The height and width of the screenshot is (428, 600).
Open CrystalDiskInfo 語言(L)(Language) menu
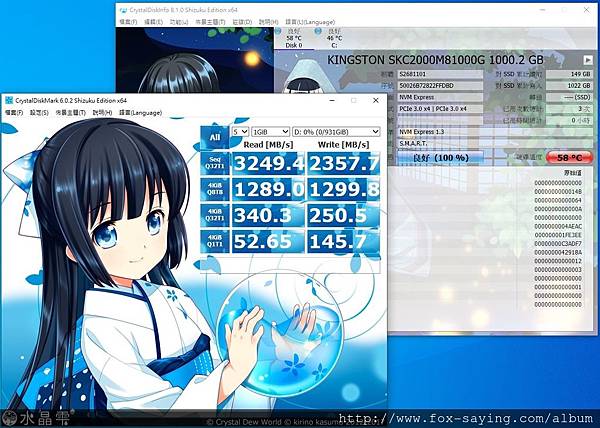(310, 22)
